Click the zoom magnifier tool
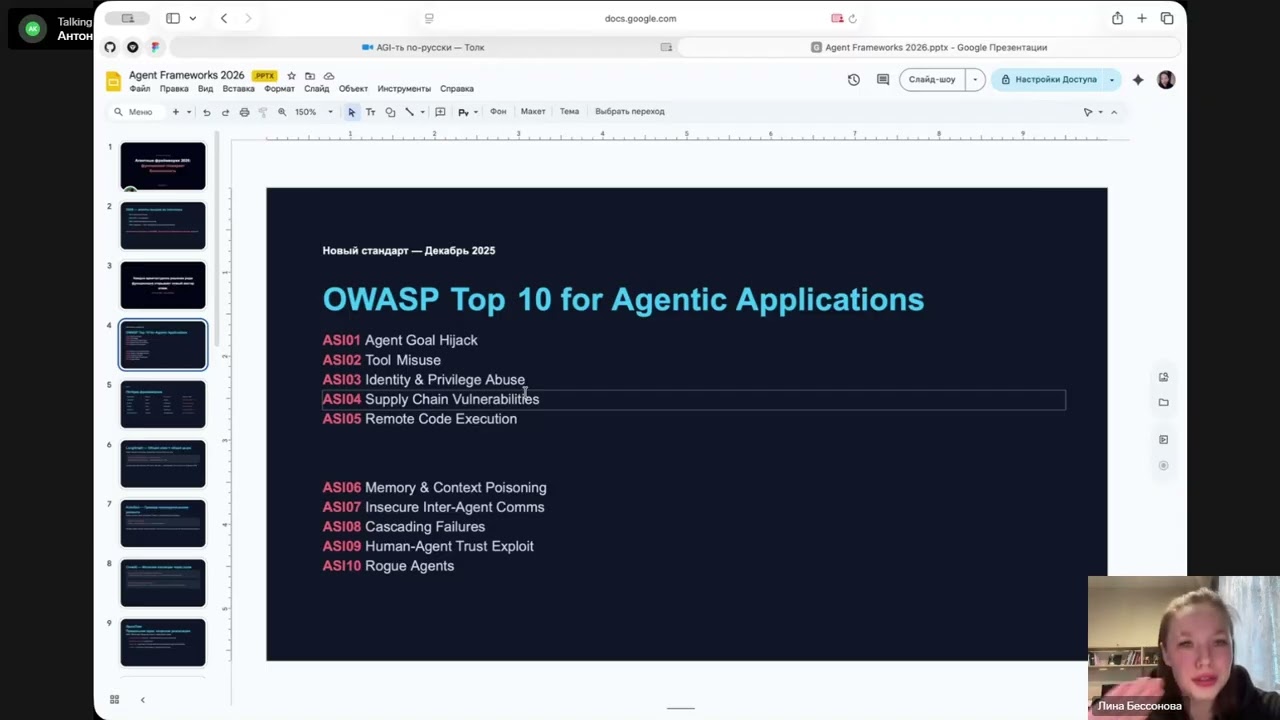This screenshot has width=1280, height=720. [282, 112]
